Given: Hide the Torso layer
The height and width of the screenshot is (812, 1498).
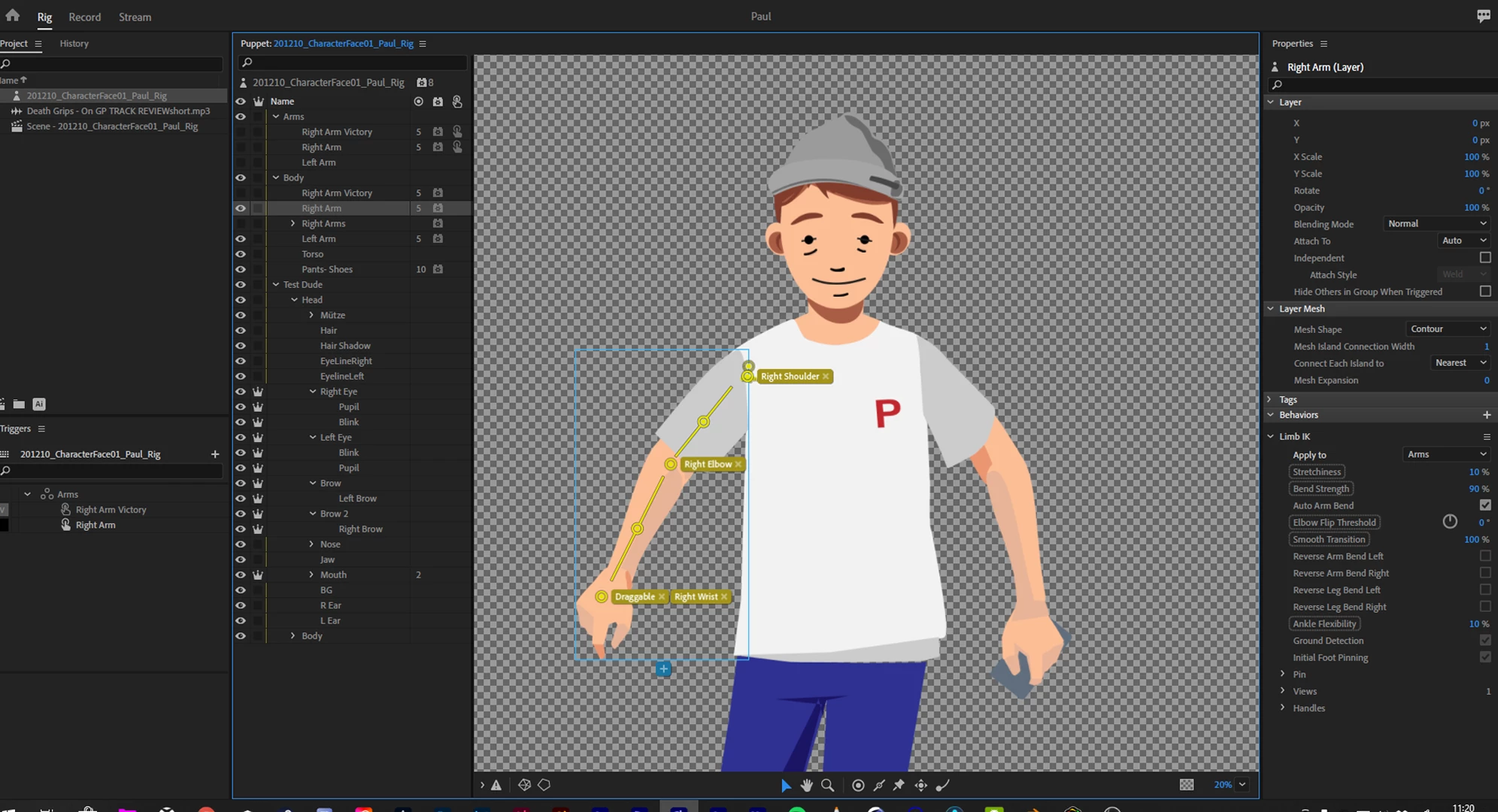Looking at the screenshot, I should coord(241,254).
